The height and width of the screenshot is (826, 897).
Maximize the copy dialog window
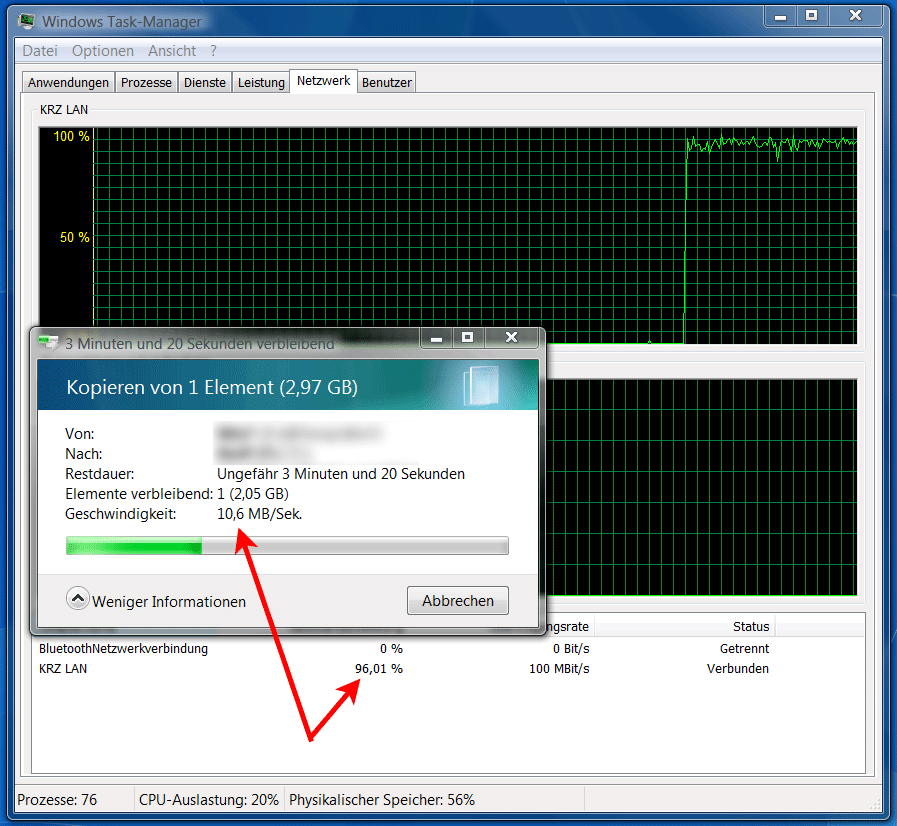[x=467, y=339]
